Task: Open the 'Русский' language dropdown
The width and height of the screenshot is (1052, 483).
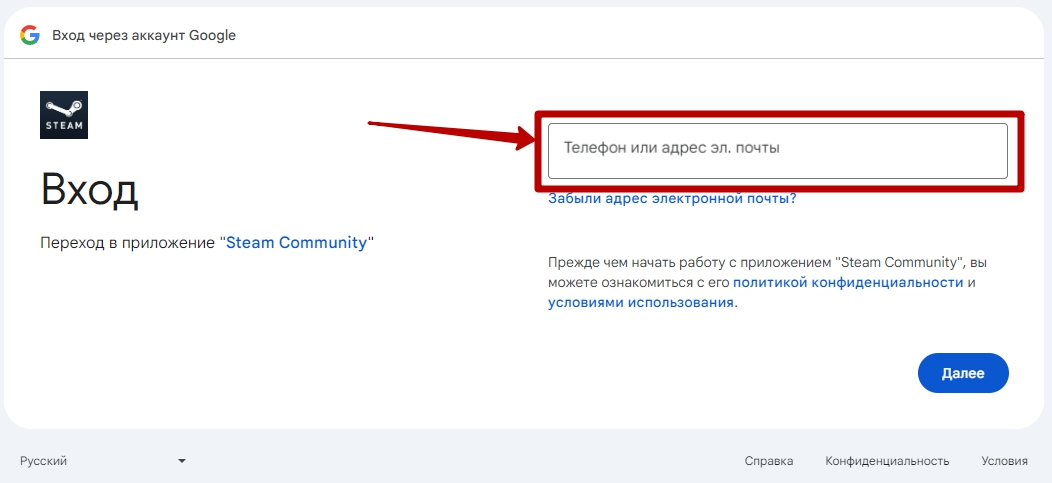Action: [103, 461]
